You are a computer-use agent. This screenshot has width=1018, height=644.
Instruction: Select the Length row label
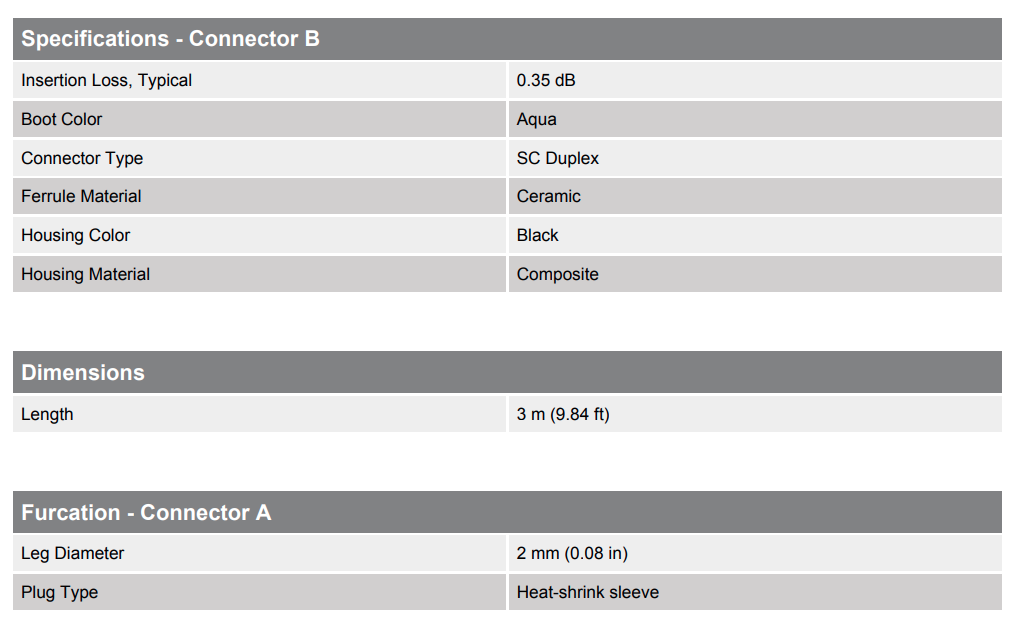coord(47,414)
